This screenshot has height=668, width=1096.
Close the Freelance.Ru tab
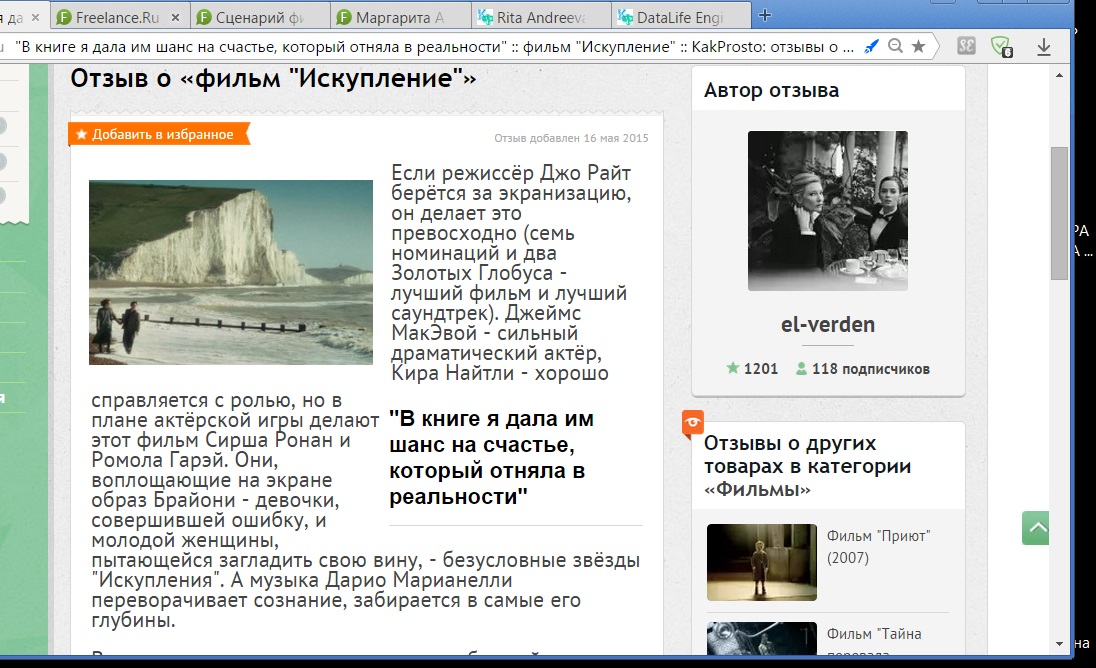point(175,17)
